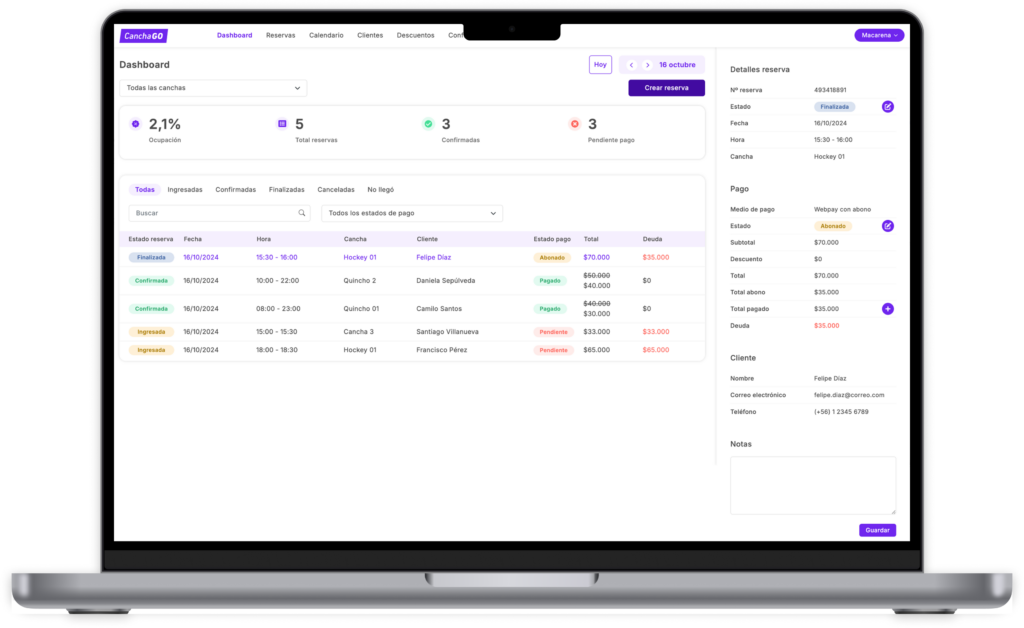Screen dimensions: 1024x628
Task: Open the Macarena user menu
Action: 879,35
